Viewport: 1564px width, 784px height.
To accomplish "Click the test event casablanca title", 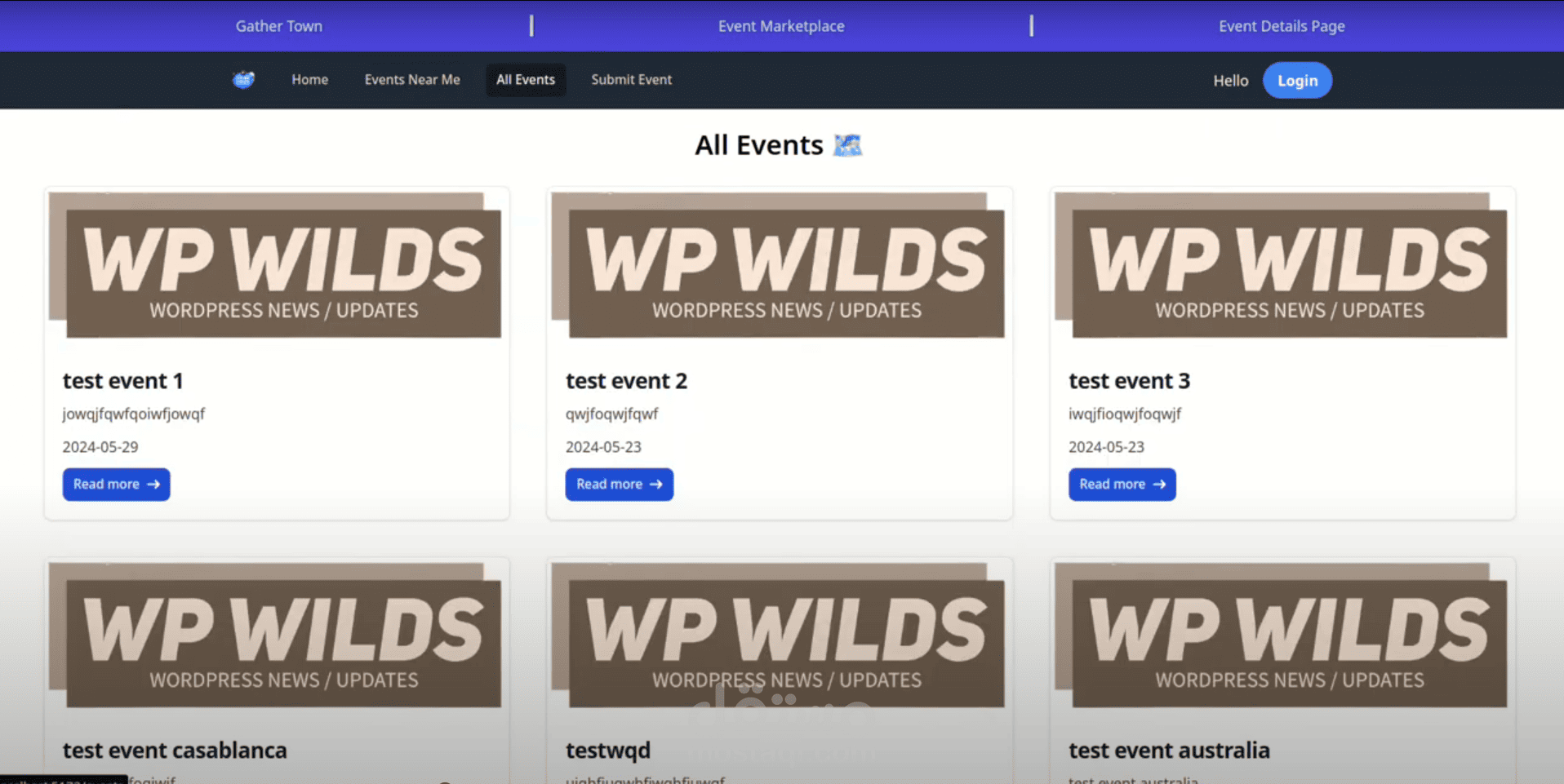I will tap(175, 750).
